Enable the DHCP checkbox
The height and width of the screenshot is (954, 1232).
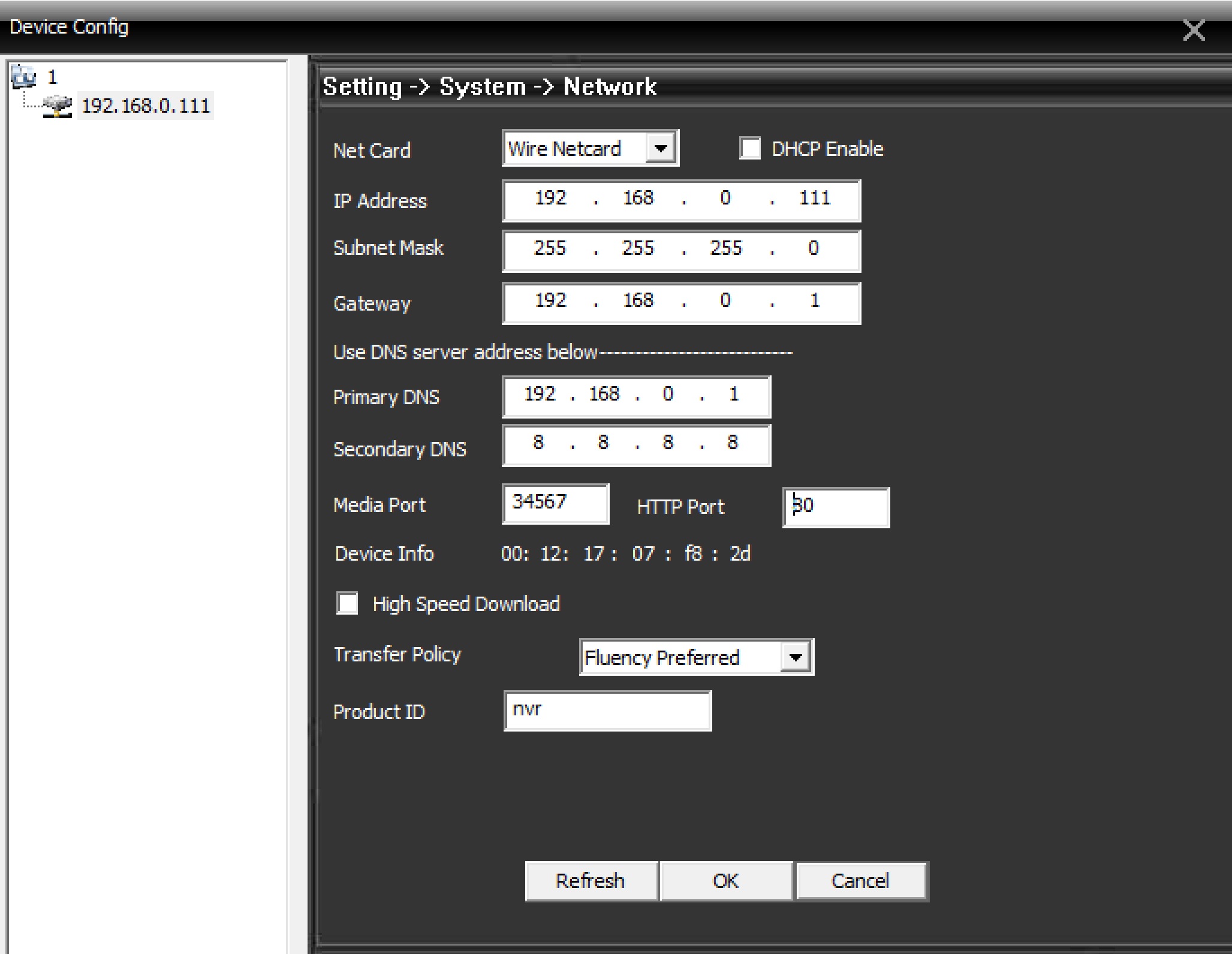(750, 148)
